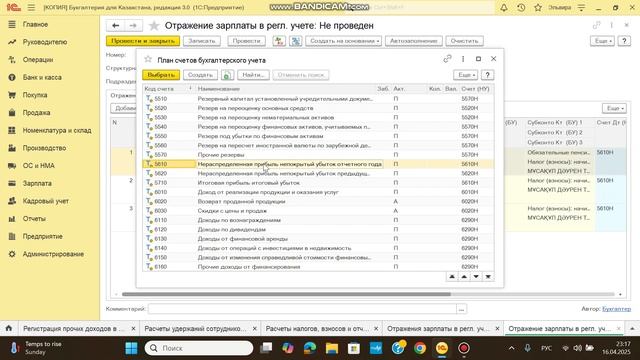The image size is (640, 360).
Task: Click the green copy icon next to Создать
Action: click(x=227, y=75)
